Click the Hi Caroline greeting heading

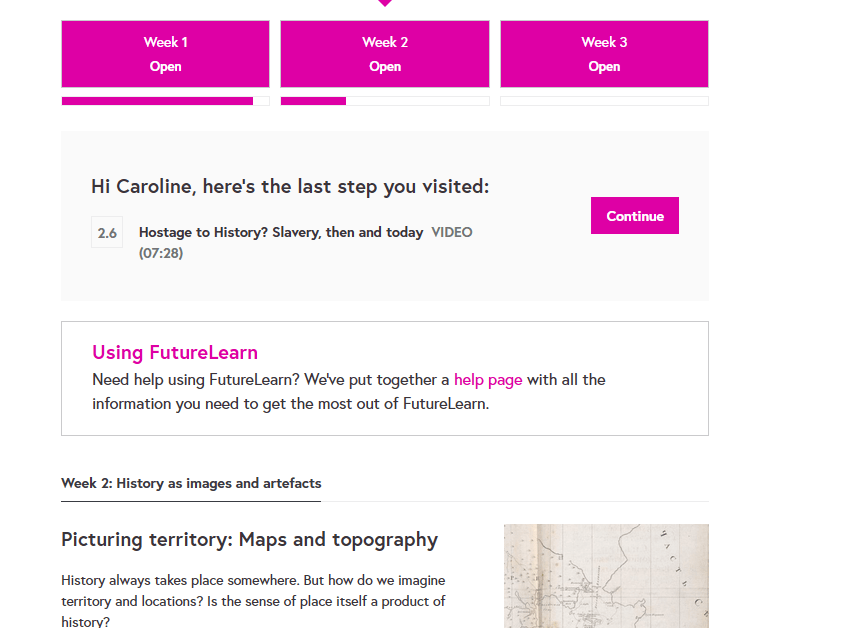[x=290, y=187]
